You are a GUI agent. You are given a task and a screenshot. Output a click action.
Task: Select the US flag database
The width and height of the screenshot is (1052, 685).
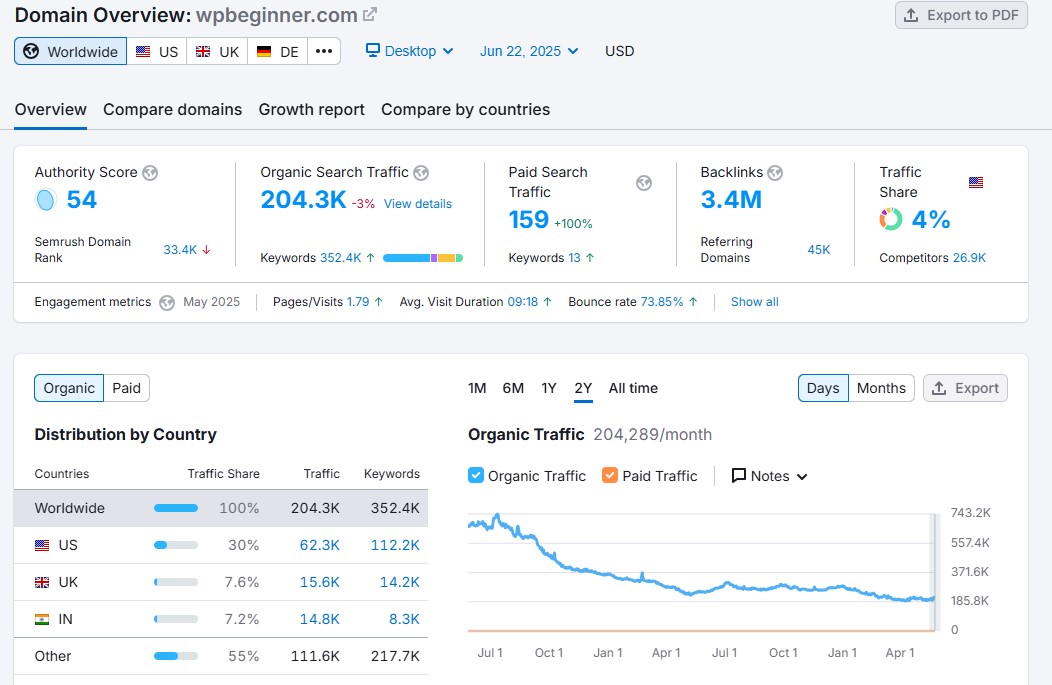click(x=157, y=52)
